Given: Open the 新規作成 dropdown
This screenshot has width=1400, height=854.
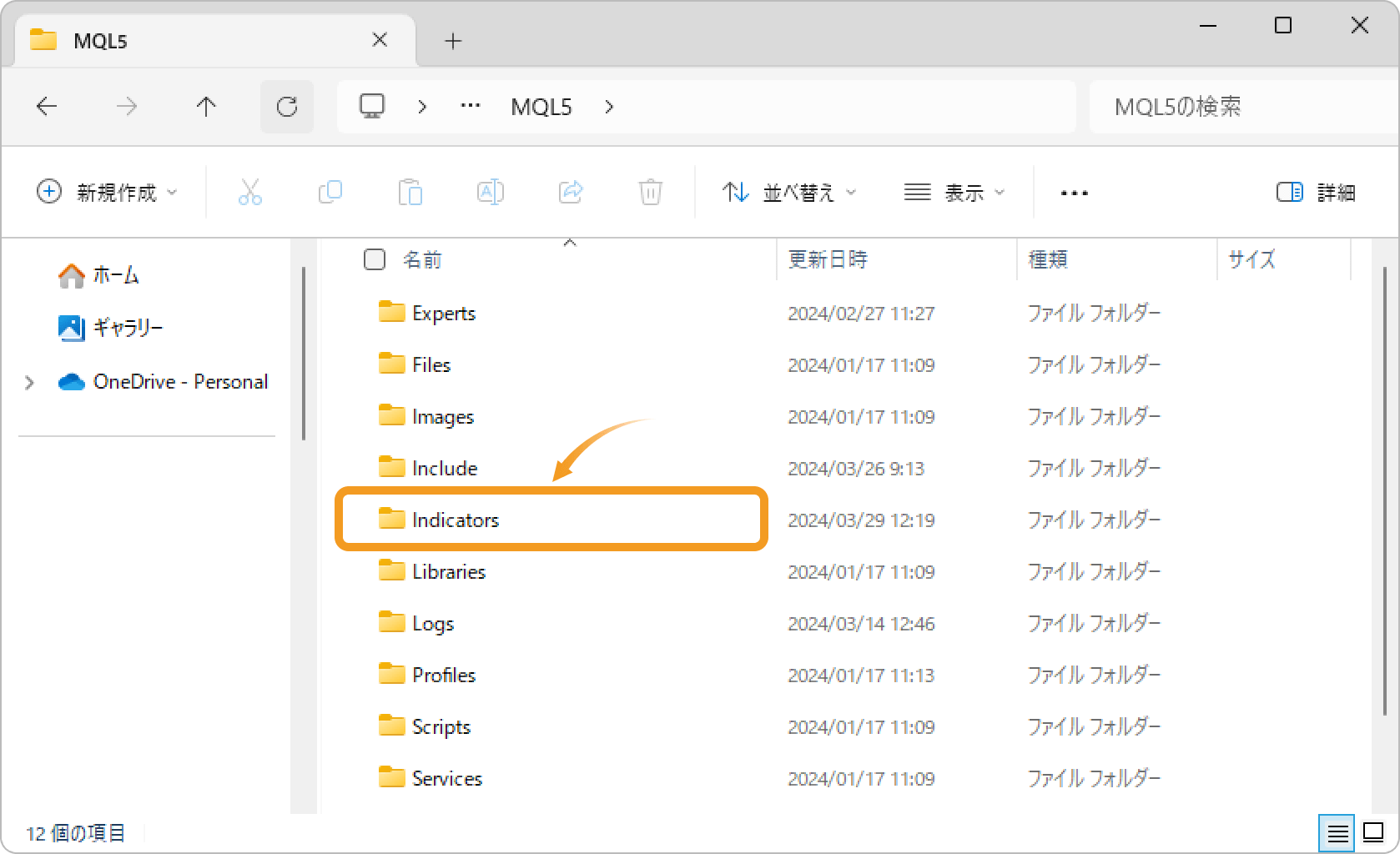Looking at the screenshot, I should point(108,193).
